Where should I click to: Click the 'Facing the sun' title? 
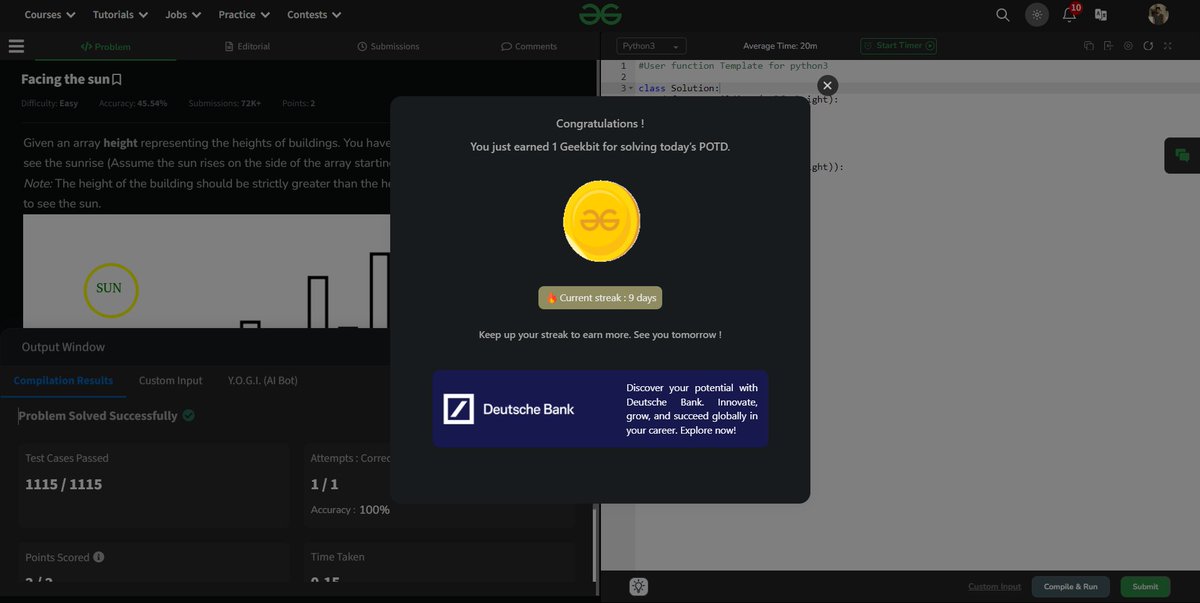pyautogui.click(x=65, y=79)
